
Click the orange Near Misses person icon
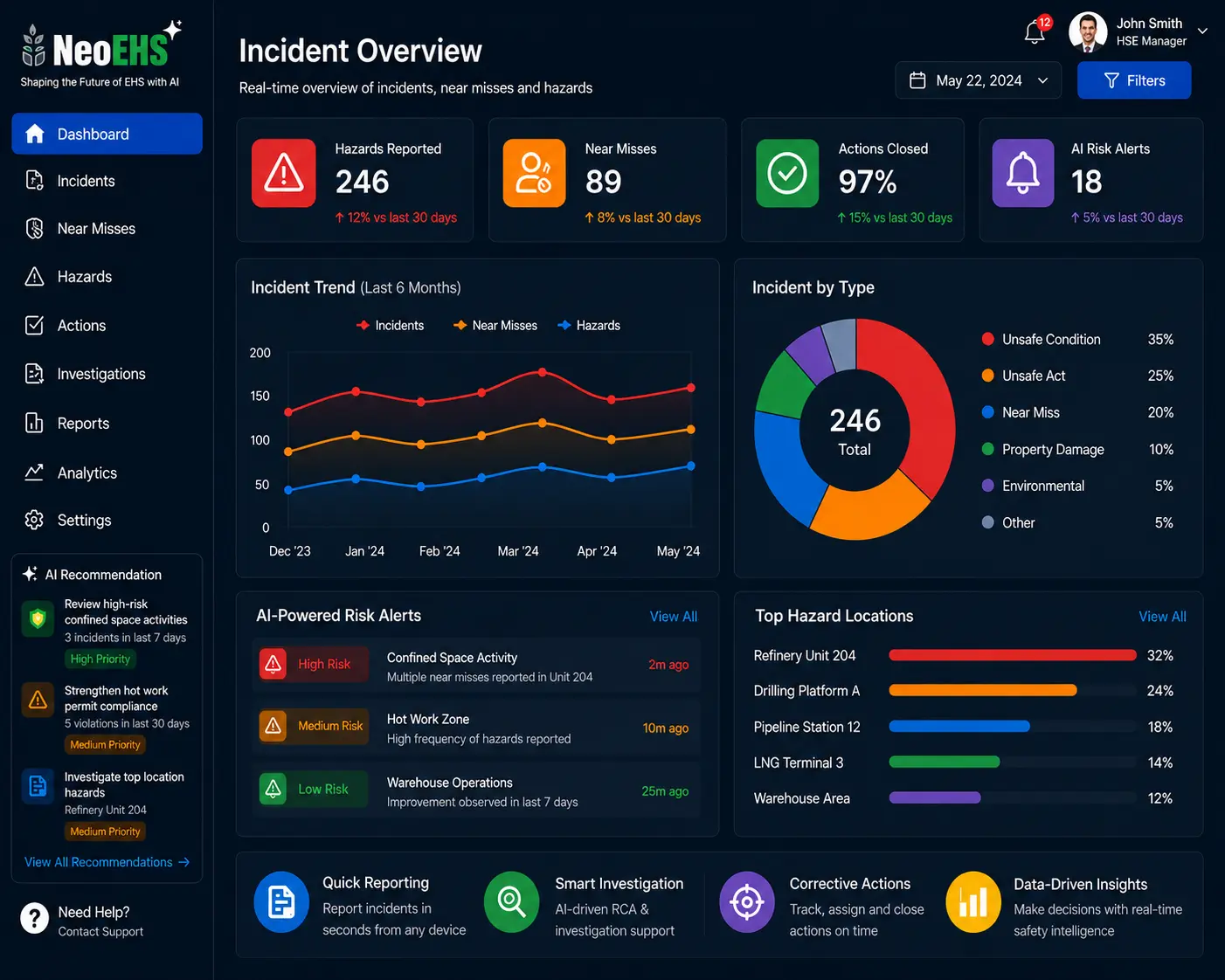(x=534, y=173)
